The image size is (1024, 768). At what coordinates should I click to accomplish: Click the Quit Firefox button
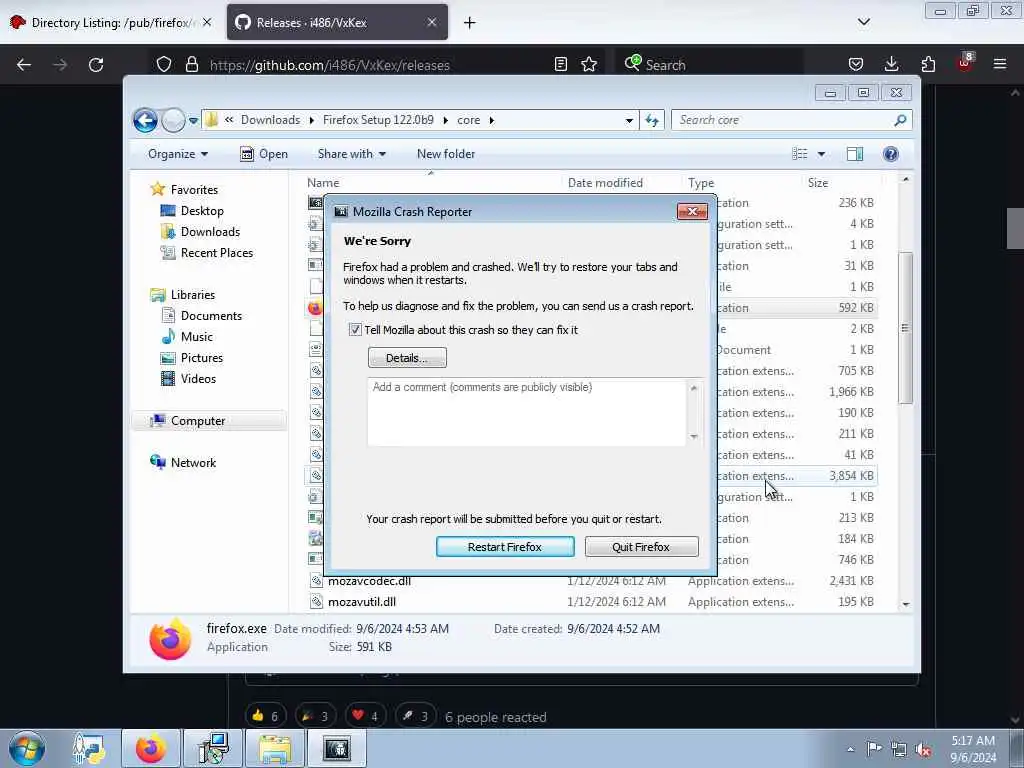click(x=641, y=547)
